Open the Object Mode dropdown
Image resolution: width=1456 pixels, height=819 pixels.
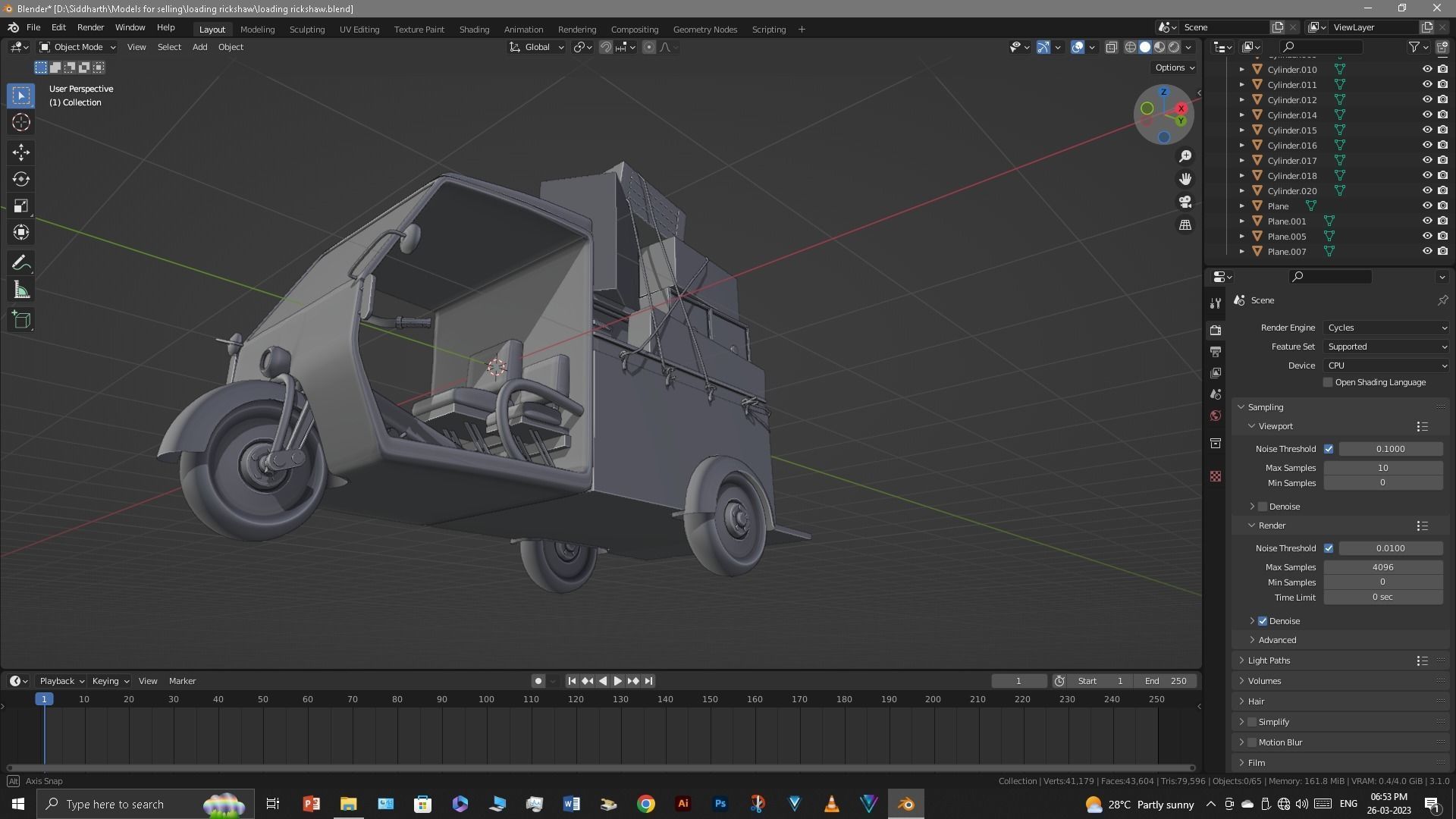click(77, 47)
